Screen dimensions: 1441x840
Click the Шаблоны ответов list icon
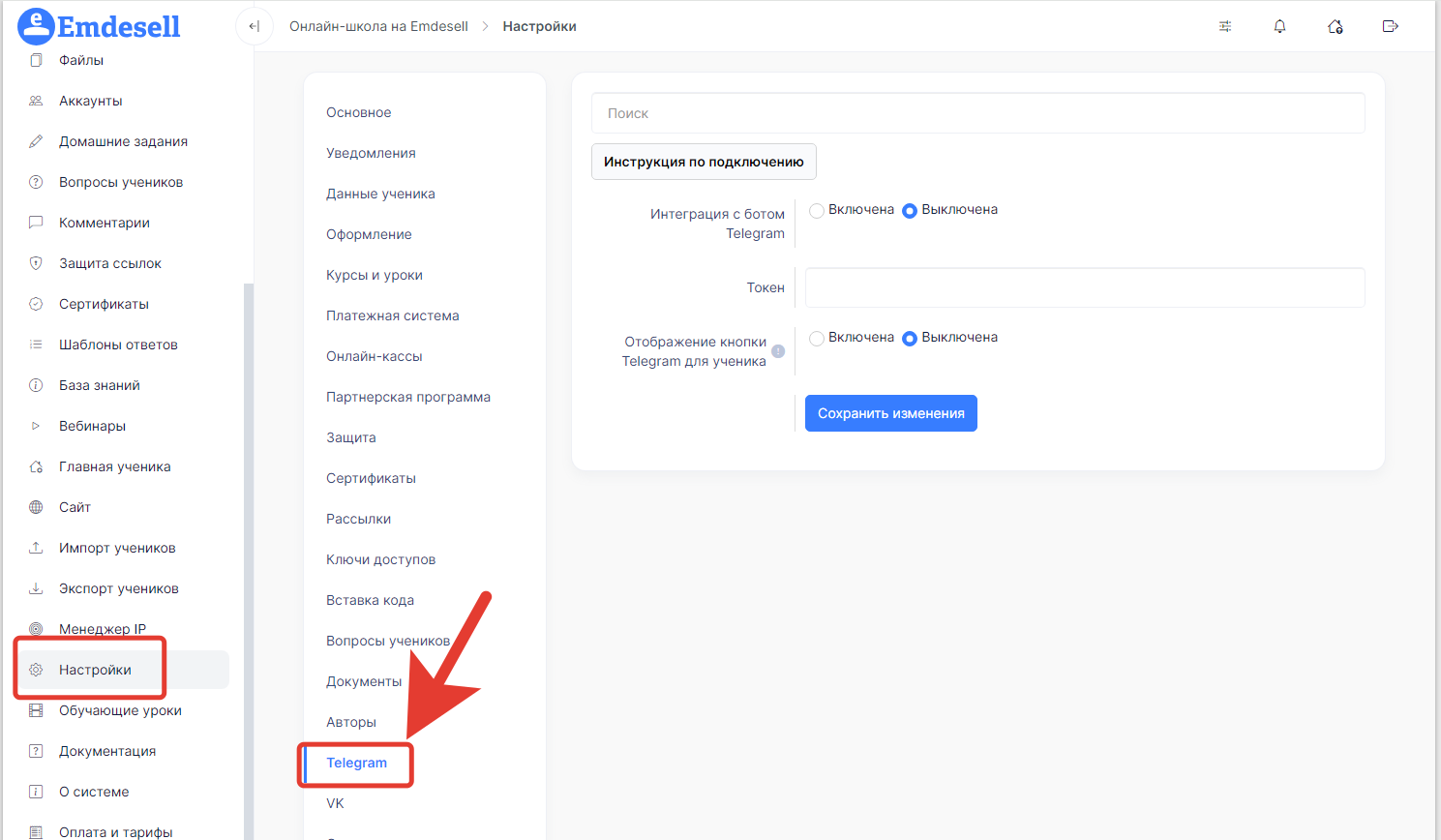click(36, 345)
